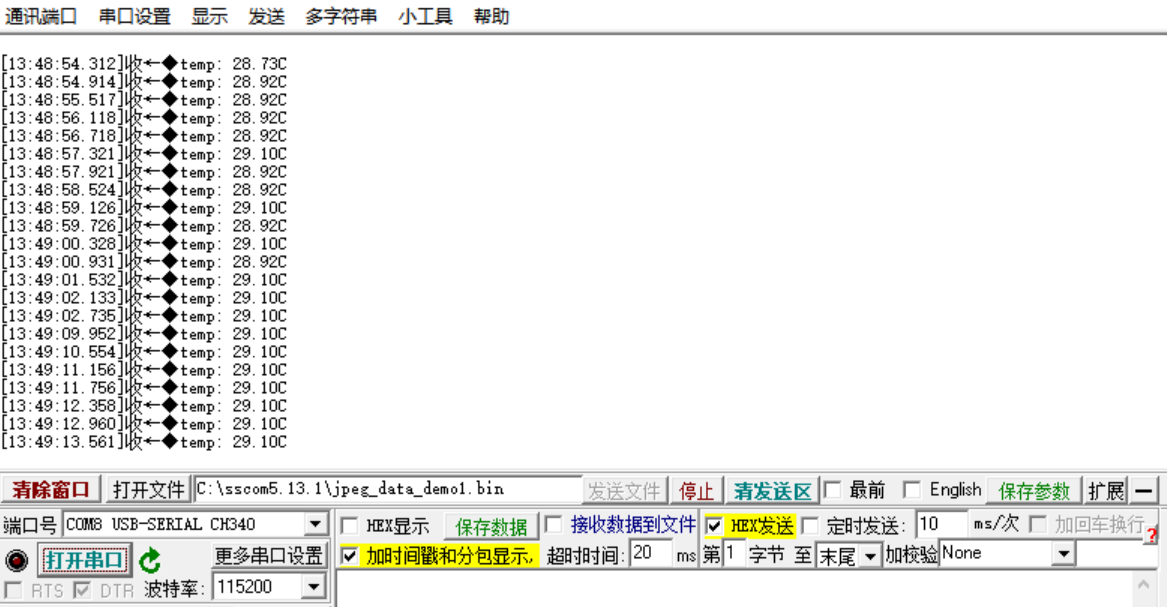Image resolution: width=1167 pixels, height=607 pixels.
Task: Disable the 加时间戳和分包显示 timestamp checkbox
Action: 350,558
